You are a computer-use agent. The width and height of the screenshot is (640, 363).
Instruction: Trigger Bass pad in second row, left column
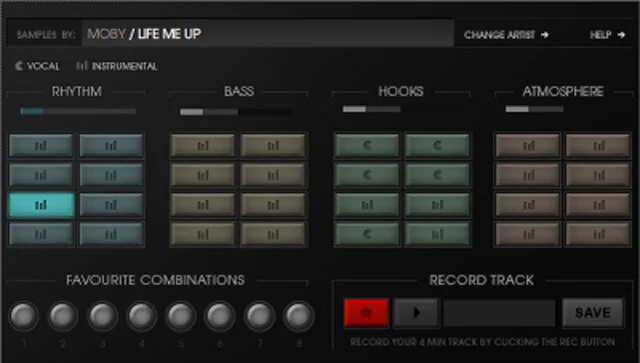click(x=203, y=175)
